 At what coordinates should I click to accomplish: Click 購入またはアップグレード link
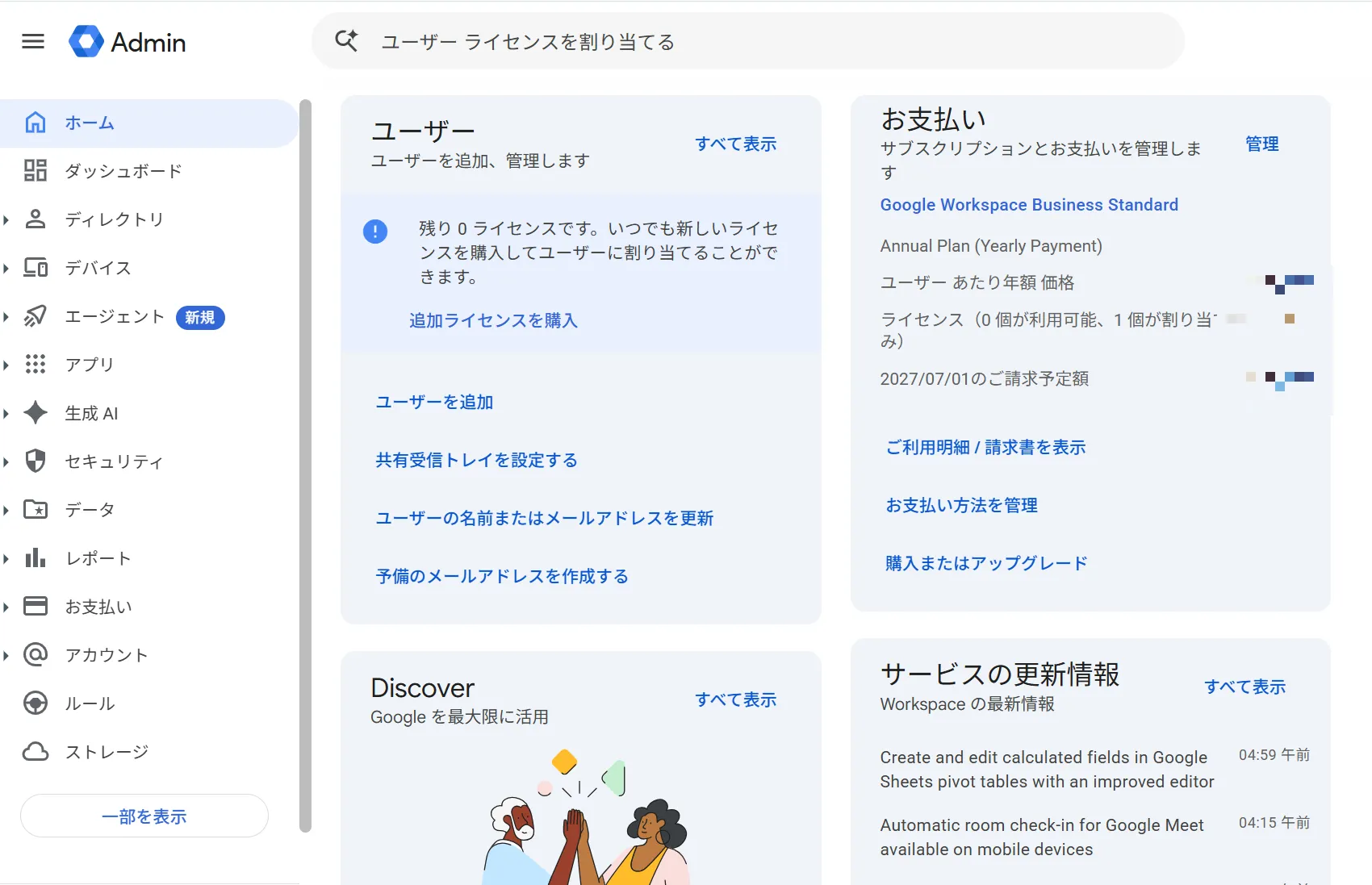[x=986, y=563]
